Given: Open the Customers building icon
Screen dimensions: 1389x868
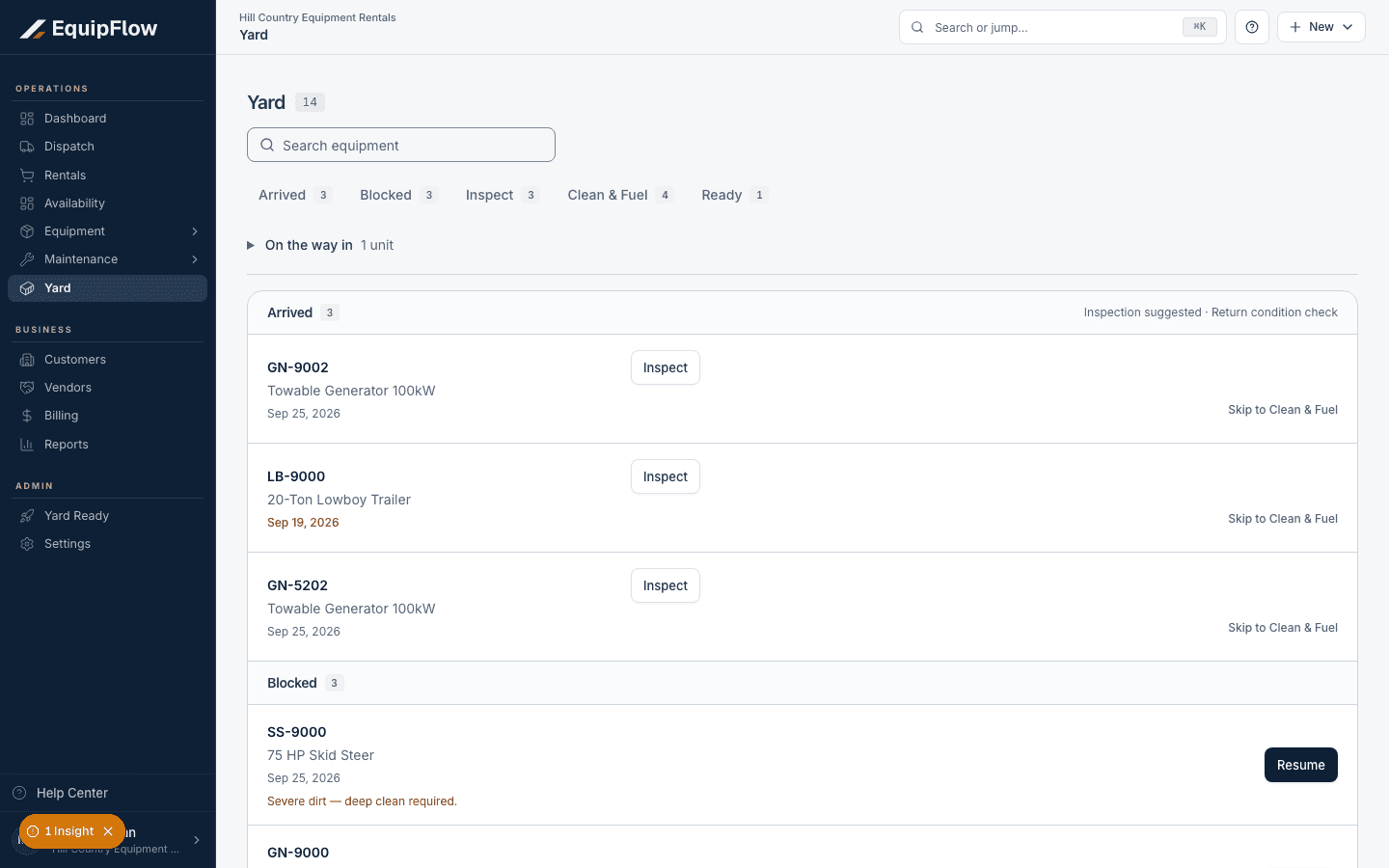Looking at the screenshot, I should point(27,360).
